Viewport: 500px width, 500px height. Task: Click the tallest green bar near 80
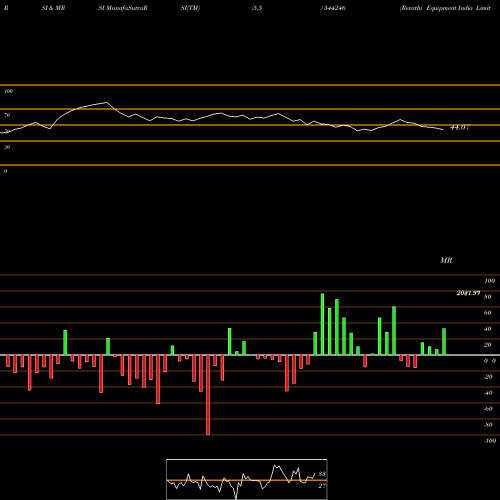click(x=322, y=324)
